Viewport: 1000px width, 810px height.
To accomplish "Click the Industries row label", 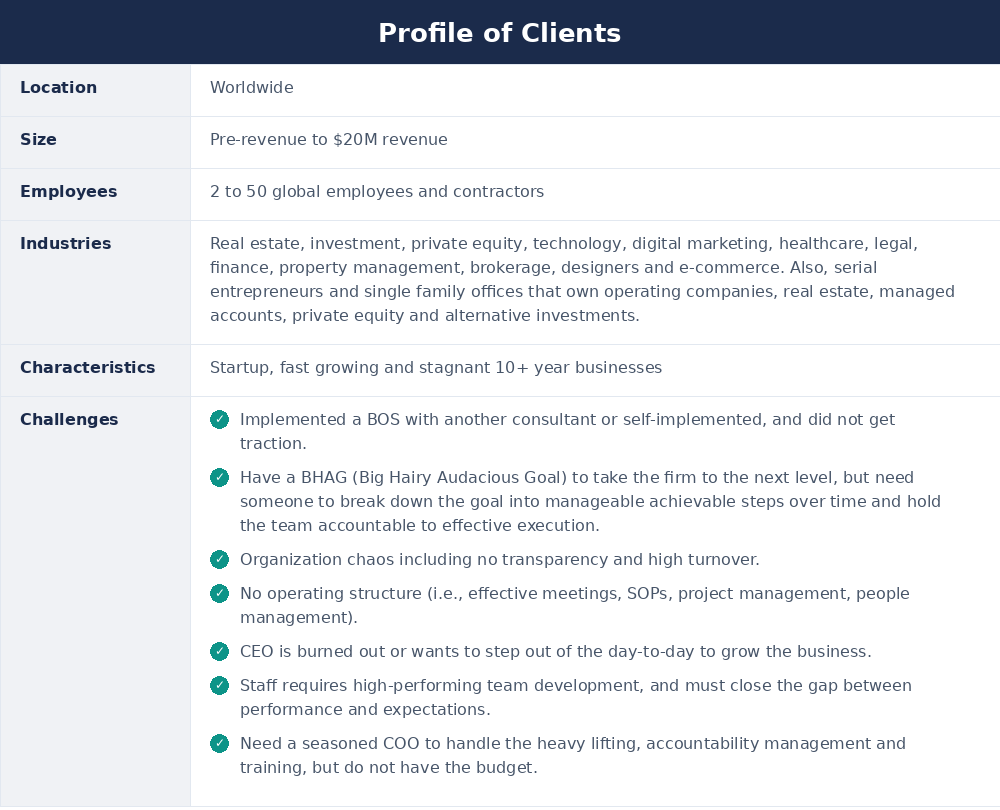I will 66,244.
